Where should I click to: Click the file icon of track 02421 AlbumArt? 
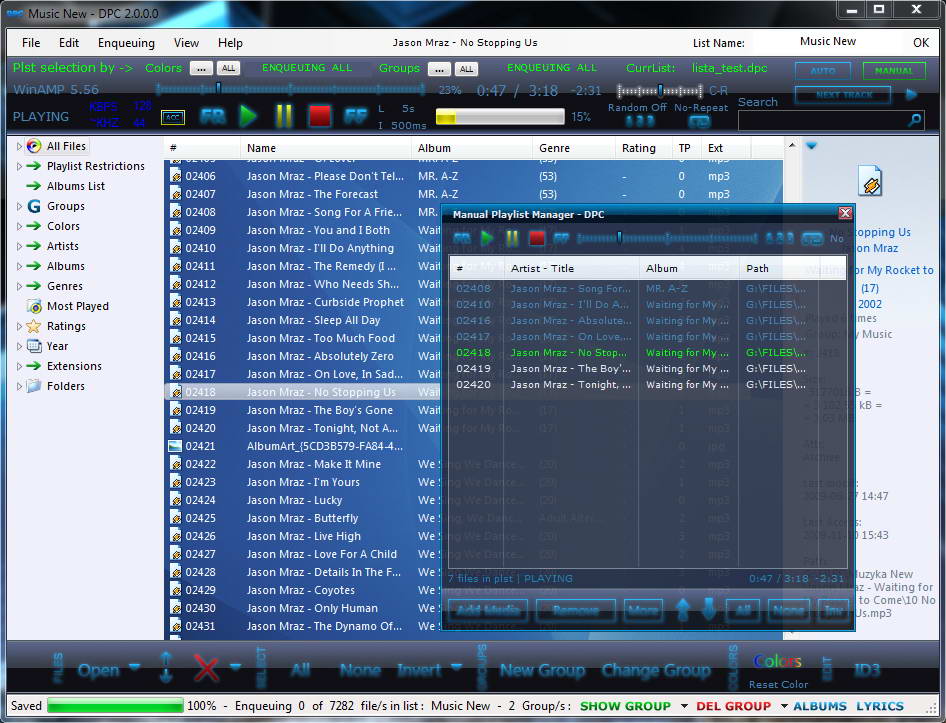pyautogui.click(x=175, y=446)
